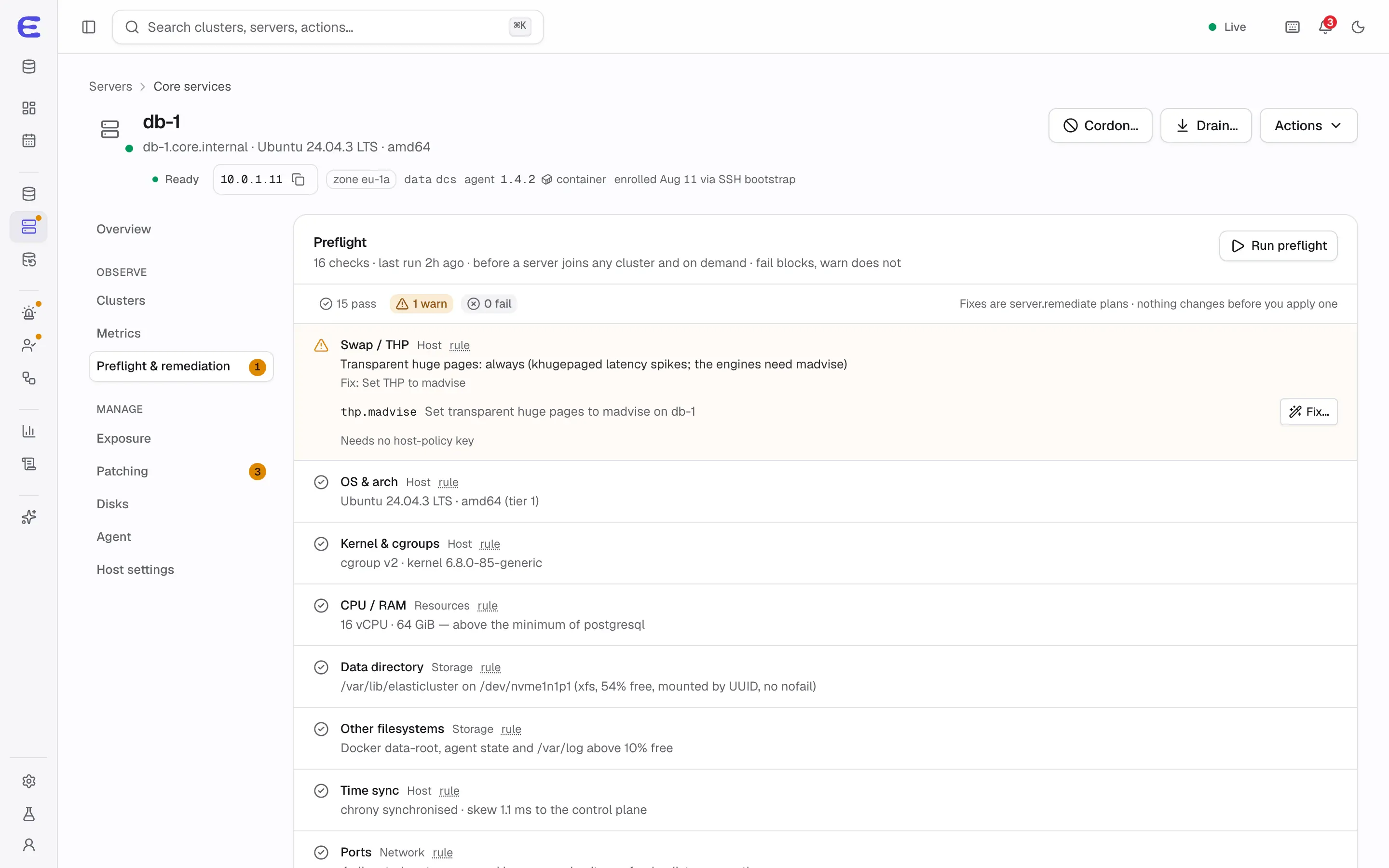The image size is (1389, 868).
Task: Click the Drain… button
Action: [x=1205, y=126]
